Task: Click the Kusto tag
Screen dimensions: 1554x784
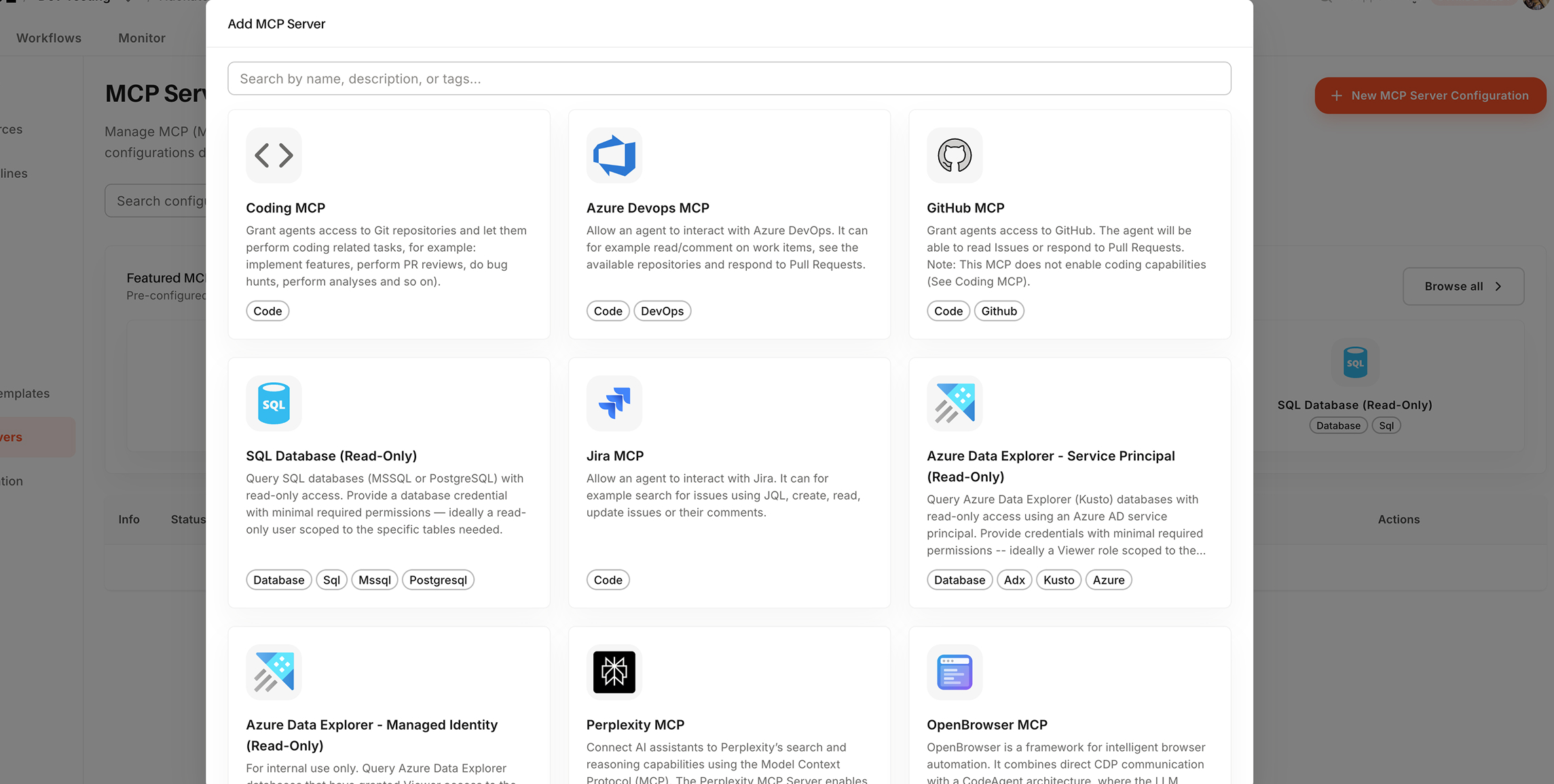Action: pos(1058,580)
